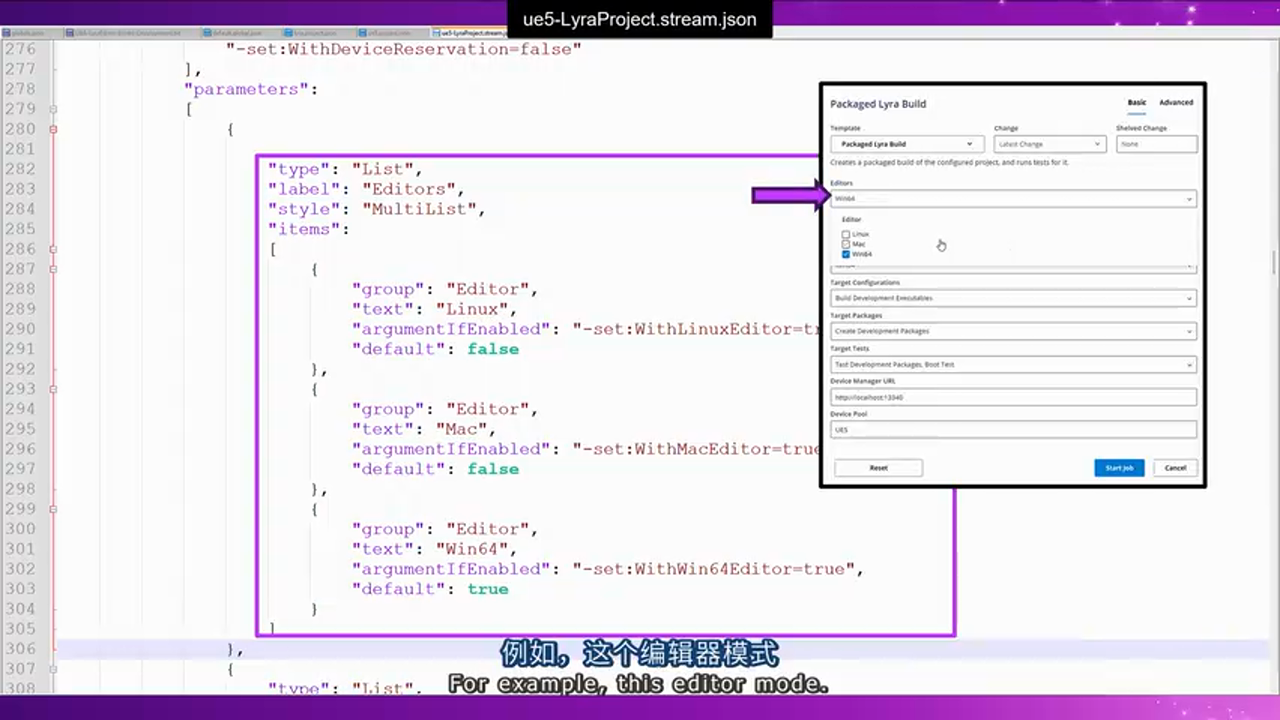Click the blue JSON icon on the first editor tab
1280x720 pixels.
(7, 33)
